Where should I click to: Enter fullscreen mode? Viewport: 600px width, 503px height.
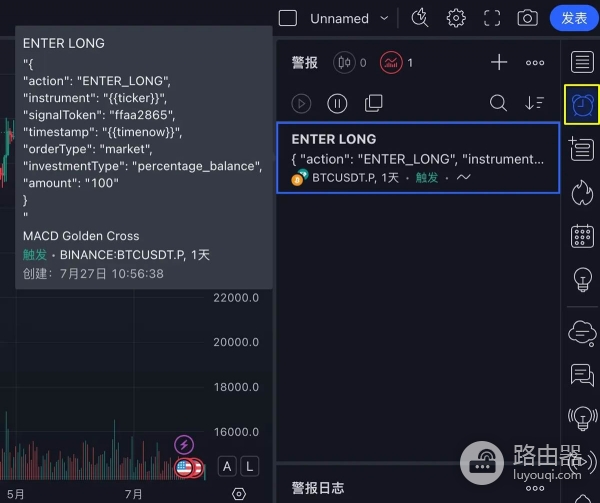click(492, 18)
